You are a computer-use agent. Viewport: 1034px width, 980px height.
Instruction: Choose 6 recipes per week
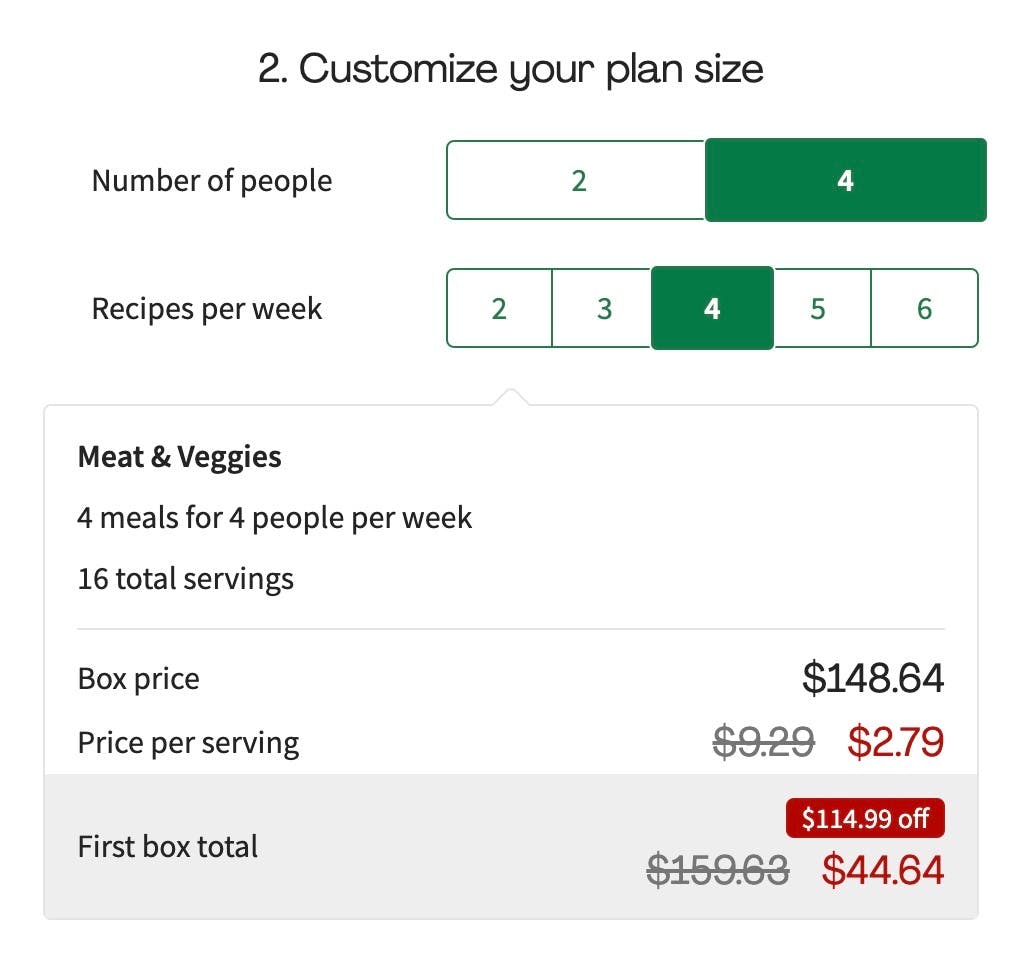point(924,308)
